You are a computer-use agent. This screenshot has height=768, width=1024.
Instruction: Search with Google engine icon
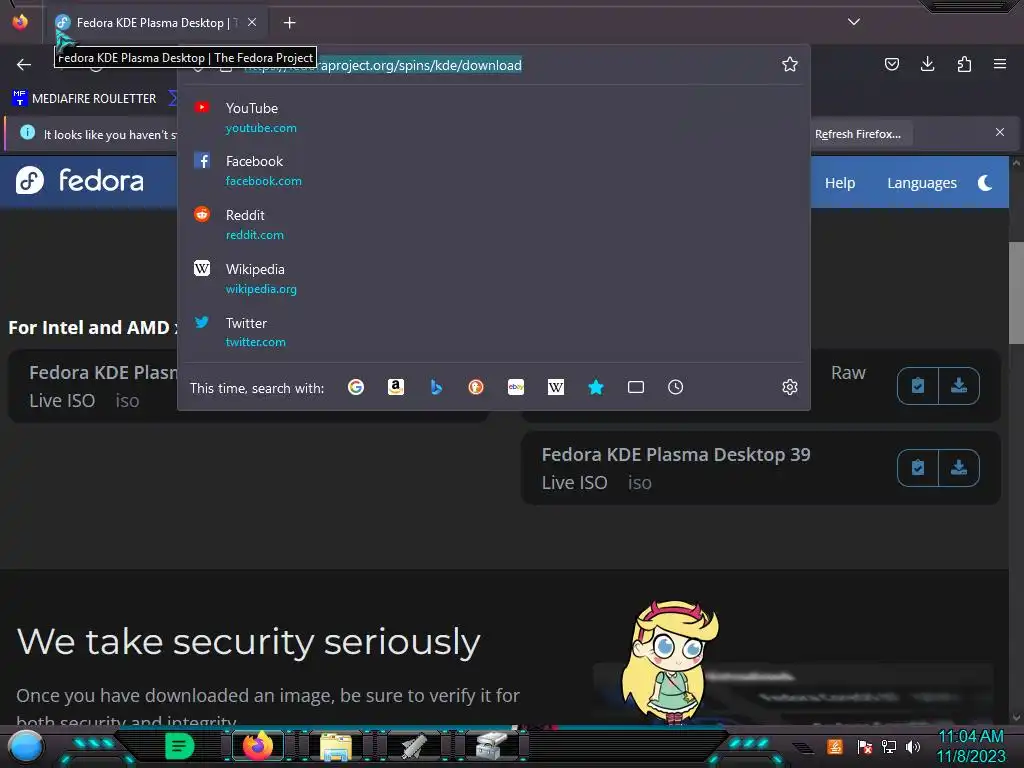click(x=356, y=387)
